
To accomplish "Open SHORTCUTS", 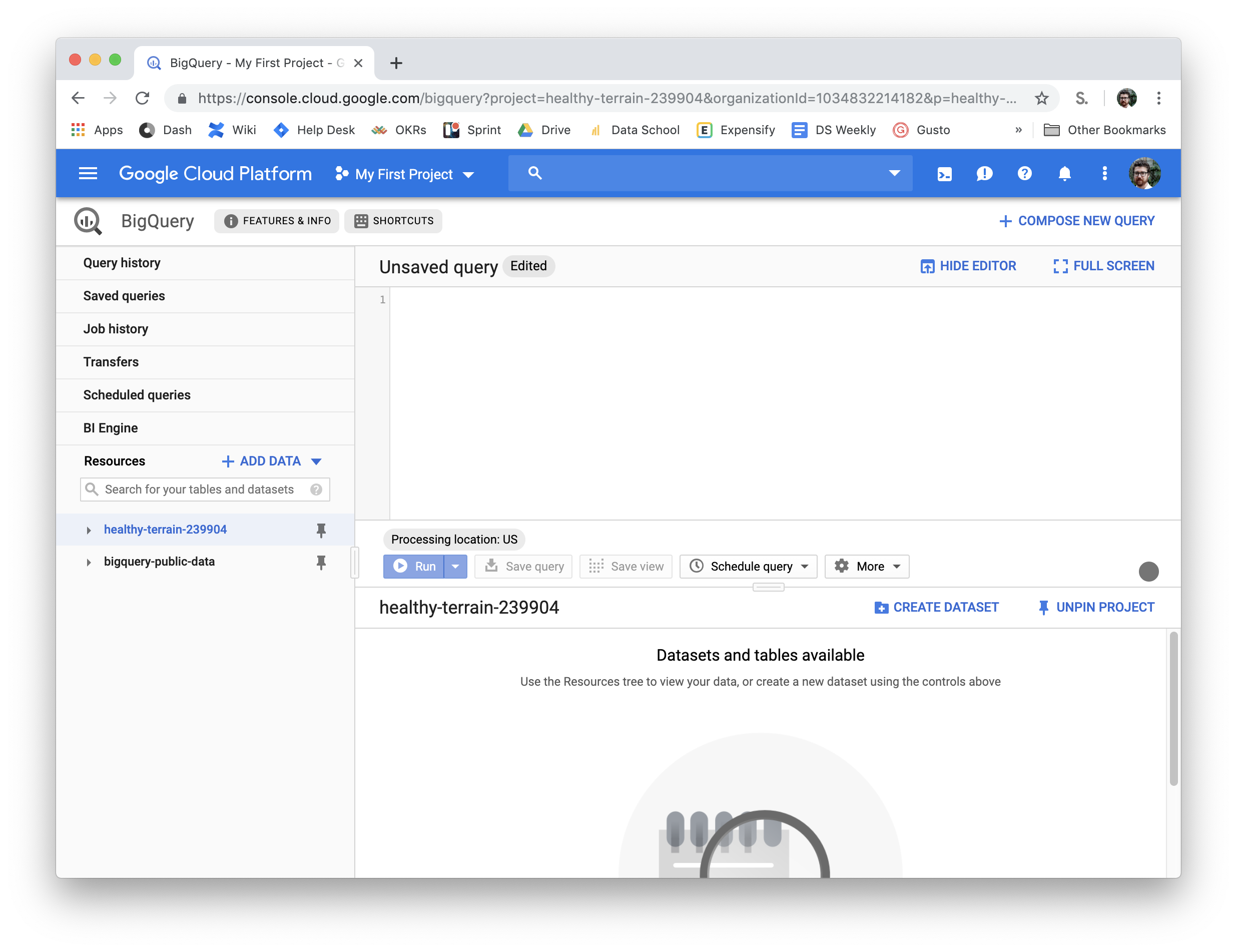I will pyautogui.click(x=394, y=221).
